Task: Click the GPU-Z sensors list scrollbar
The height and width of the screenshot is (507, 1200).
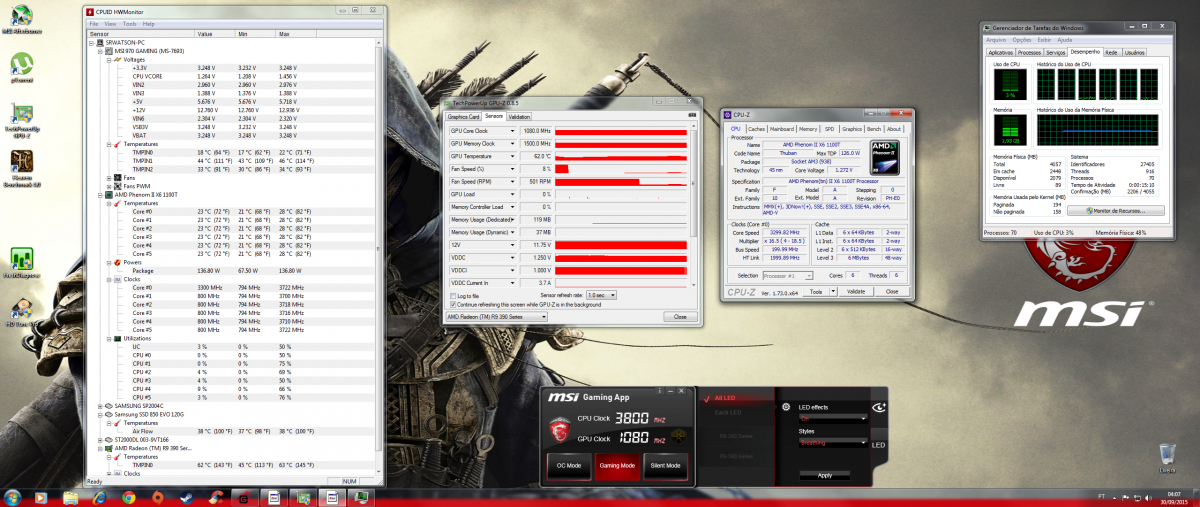Action: 692,207
